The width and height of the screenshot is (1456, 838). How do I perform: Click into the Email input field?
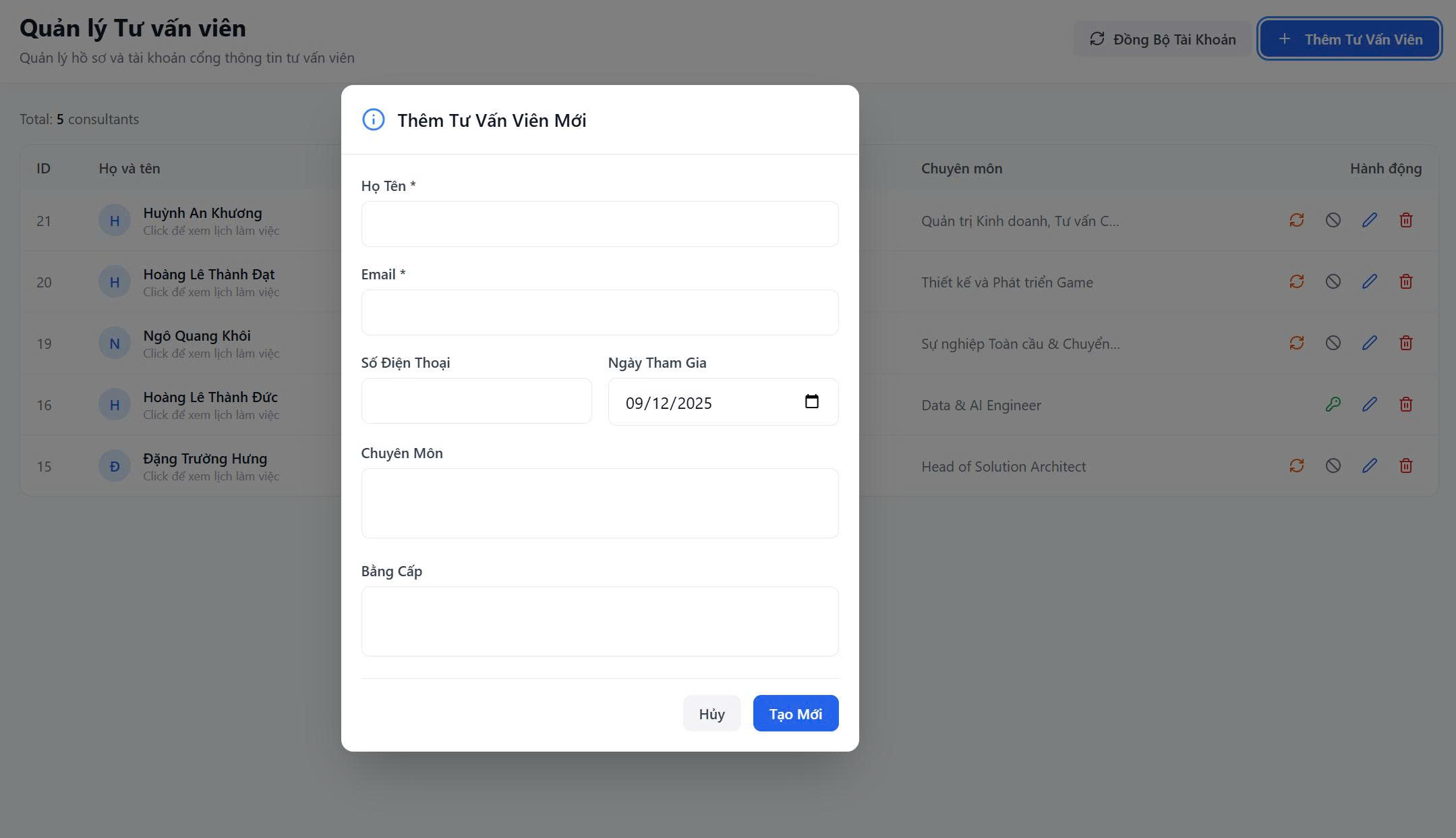tap(600, 312)
